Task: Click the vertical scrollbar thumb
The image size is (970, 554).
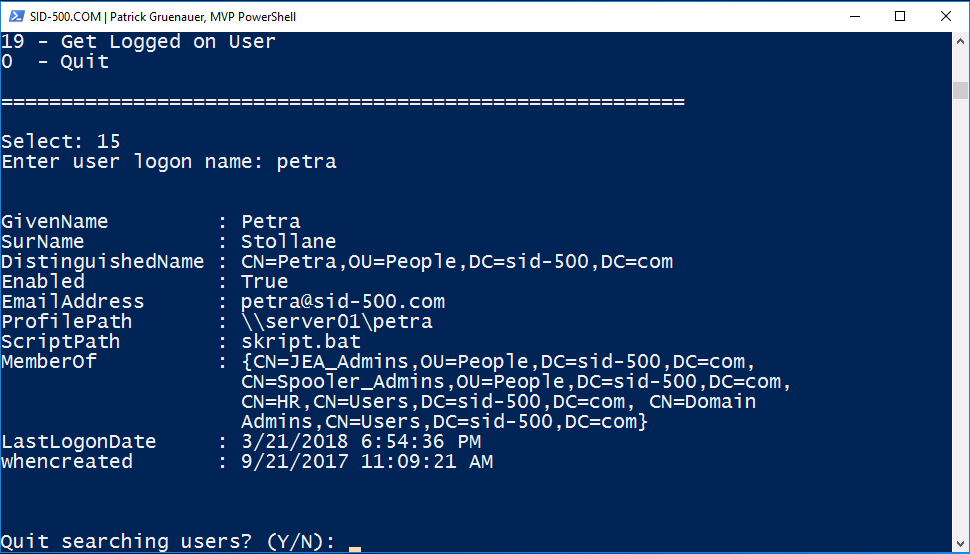Action: click(960, 91)
